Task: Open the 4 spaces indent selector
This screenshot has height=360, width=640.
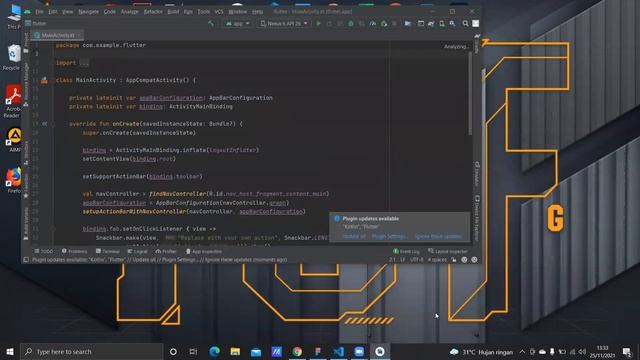Action: 437,260
